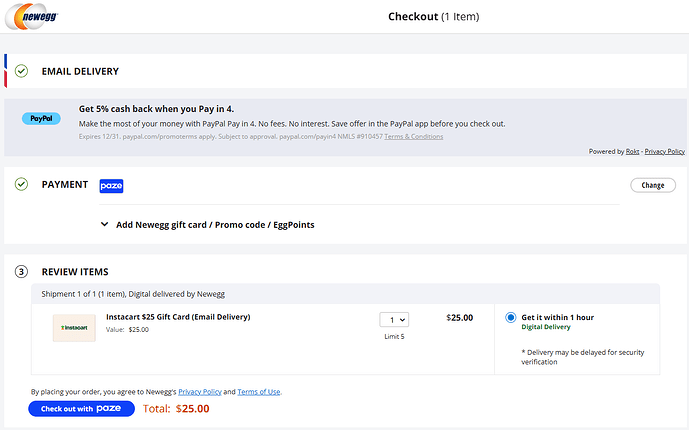Open the quantity dropdown for the gift card
This screenshot has height=430, width=689.
pyautogui.click(x=394, y=319)
